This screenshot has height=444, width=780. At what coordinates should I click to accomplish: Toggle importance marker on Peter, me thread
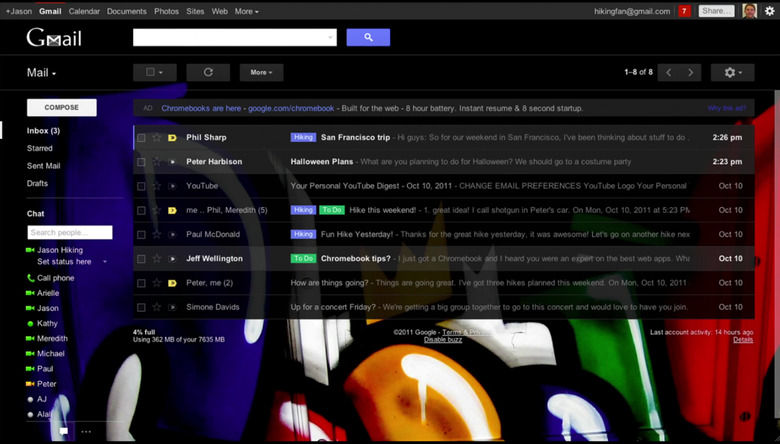(172, 283)
